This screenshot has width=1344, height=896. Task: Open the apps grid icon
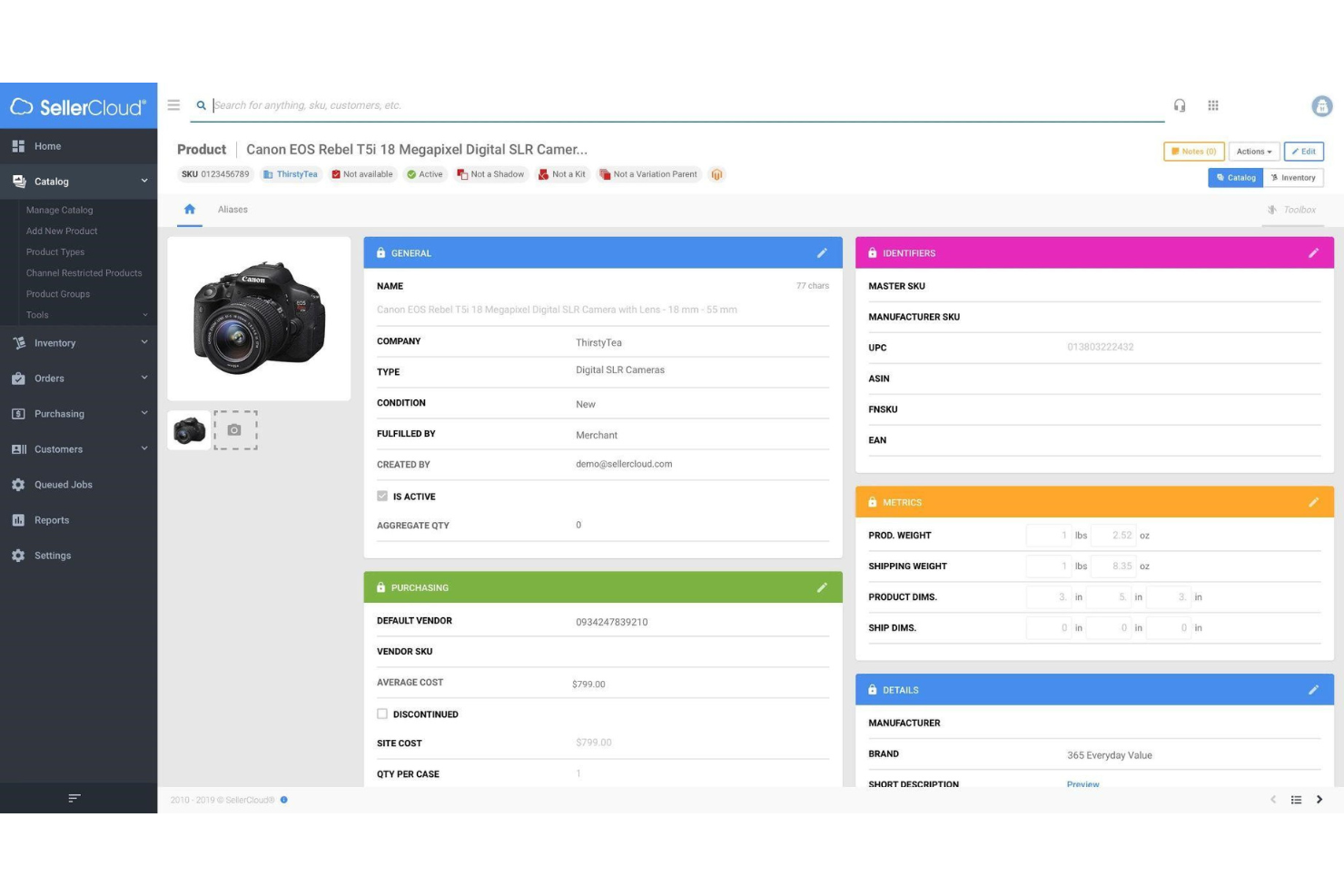pyautogui.click(x=1213, y=105)
